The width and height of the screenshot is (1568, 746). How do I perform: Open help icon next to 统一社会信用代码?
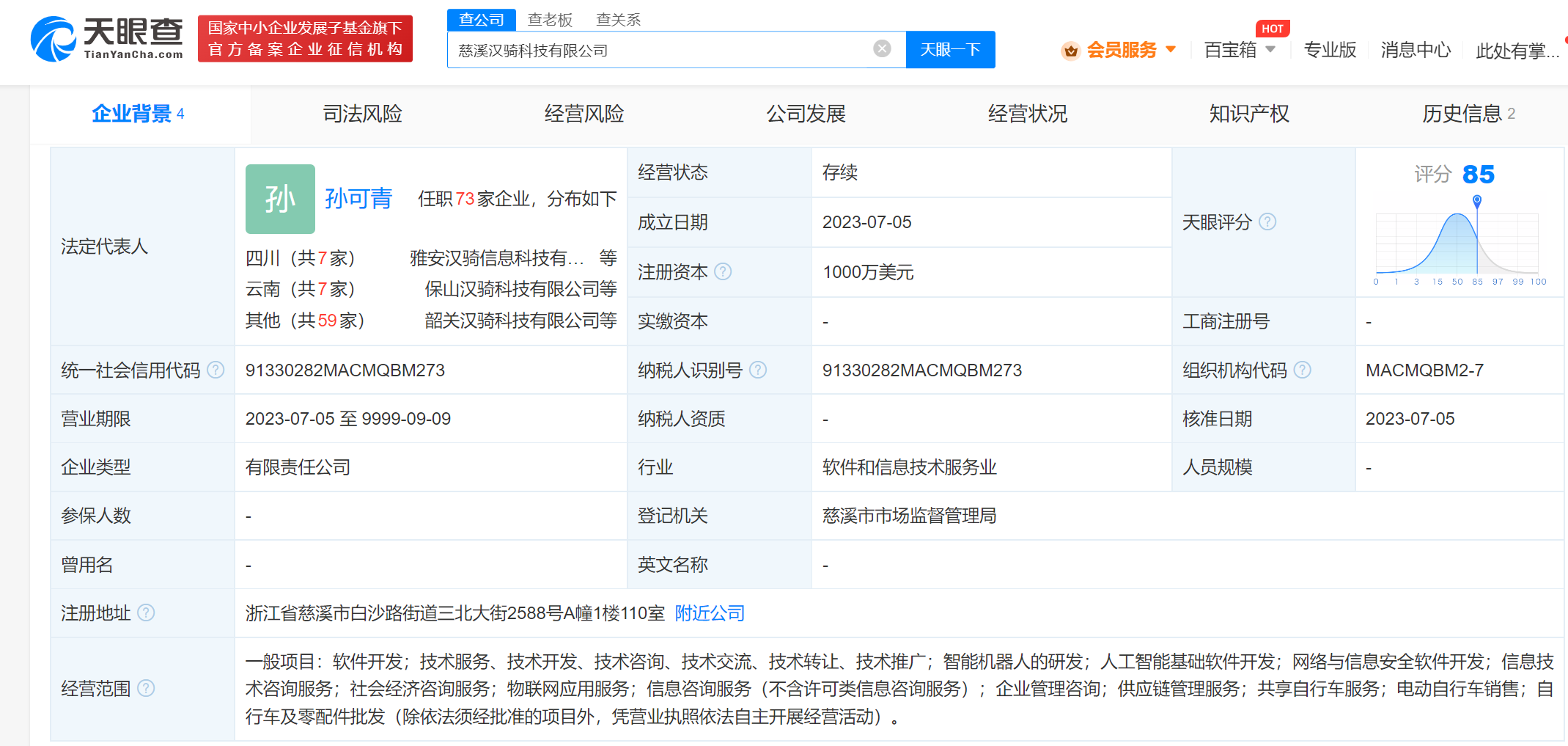(216, 370)
